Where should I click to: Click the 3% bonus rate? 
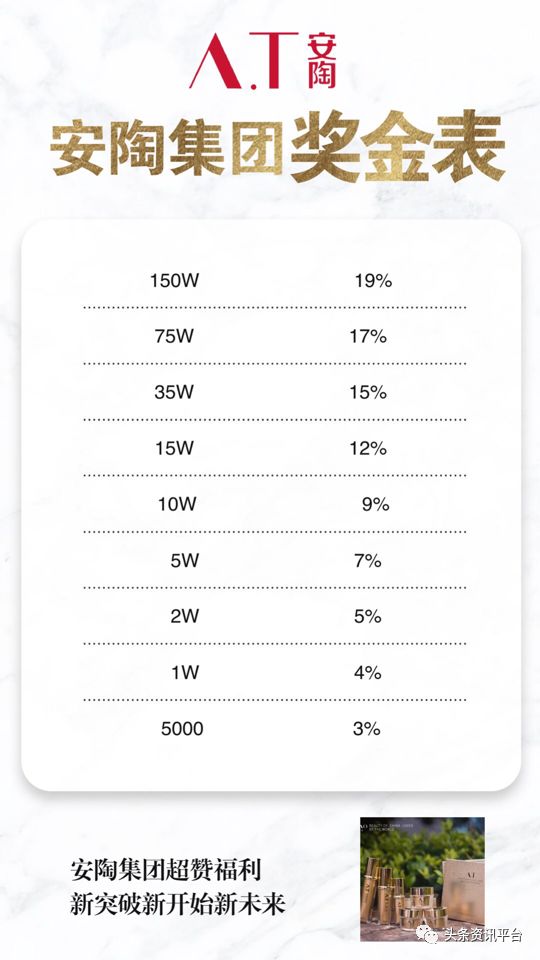click(x=367, y=729)
